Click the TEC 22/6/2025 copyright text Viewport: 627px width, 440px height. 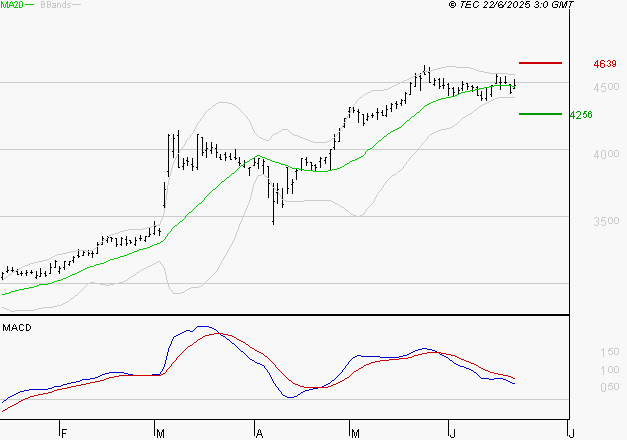(x=511, y=5)
